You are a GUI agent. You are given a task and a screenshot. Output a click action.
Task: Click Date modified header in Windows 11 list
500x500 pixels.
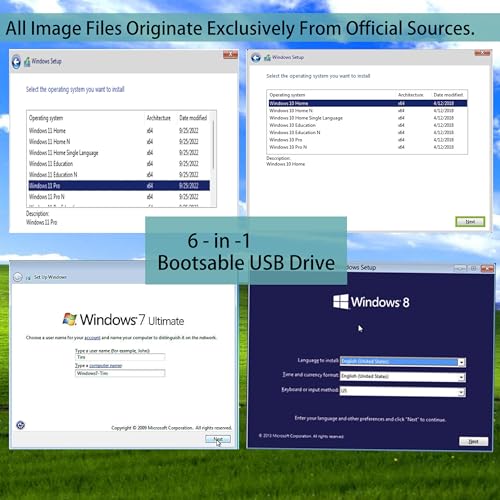(x=193, y=118)
